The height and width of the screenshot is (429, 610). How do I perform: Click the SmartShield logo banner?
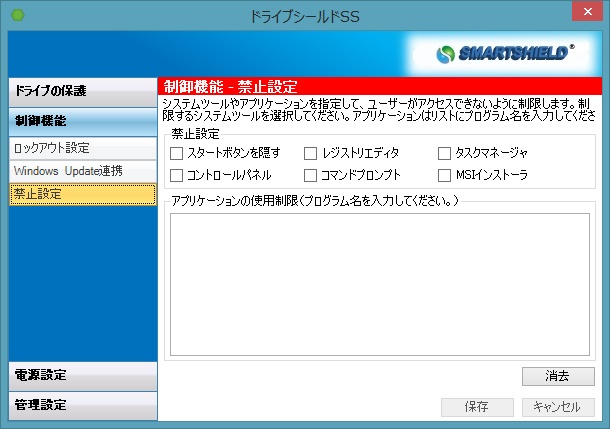pyautogui.click(x=506, y=52)
